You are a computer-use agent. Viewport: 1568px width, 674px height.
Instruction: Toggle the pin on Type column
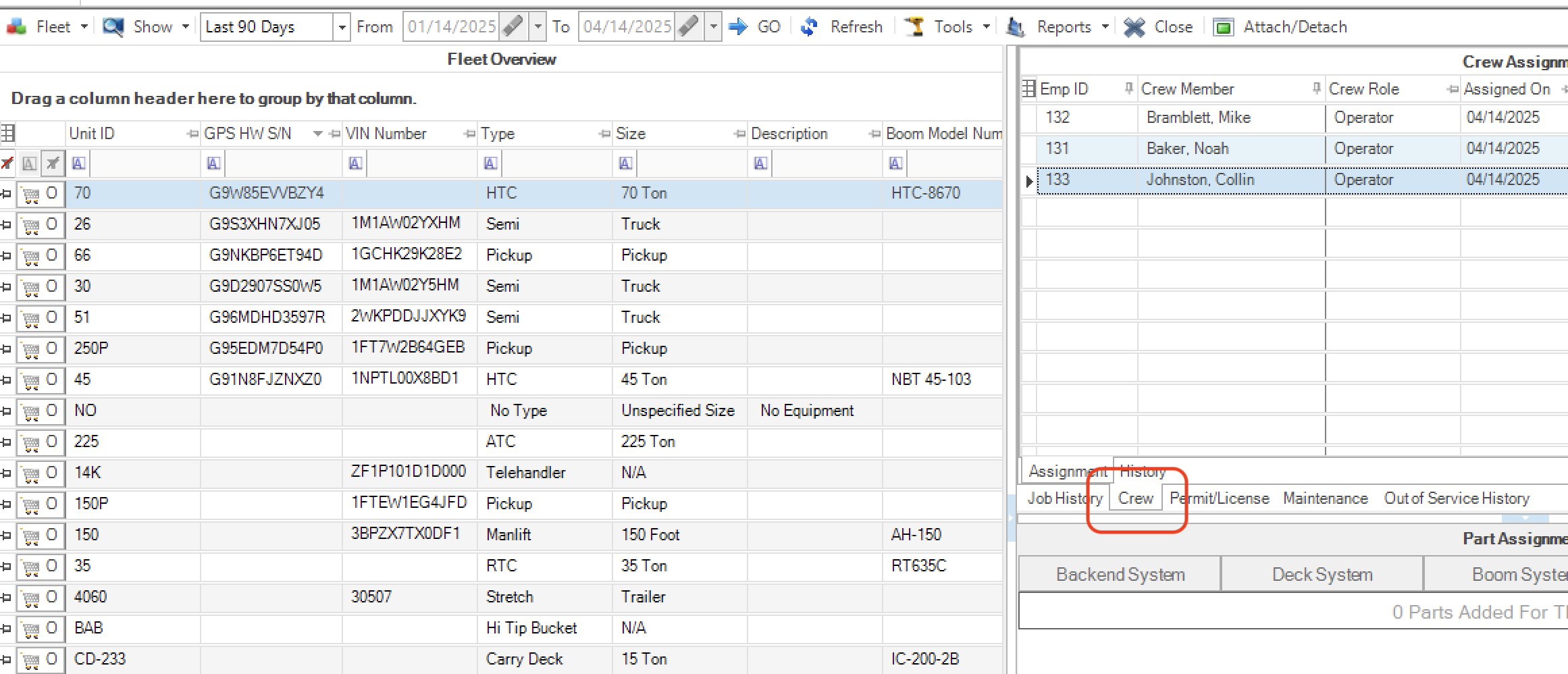604,134
